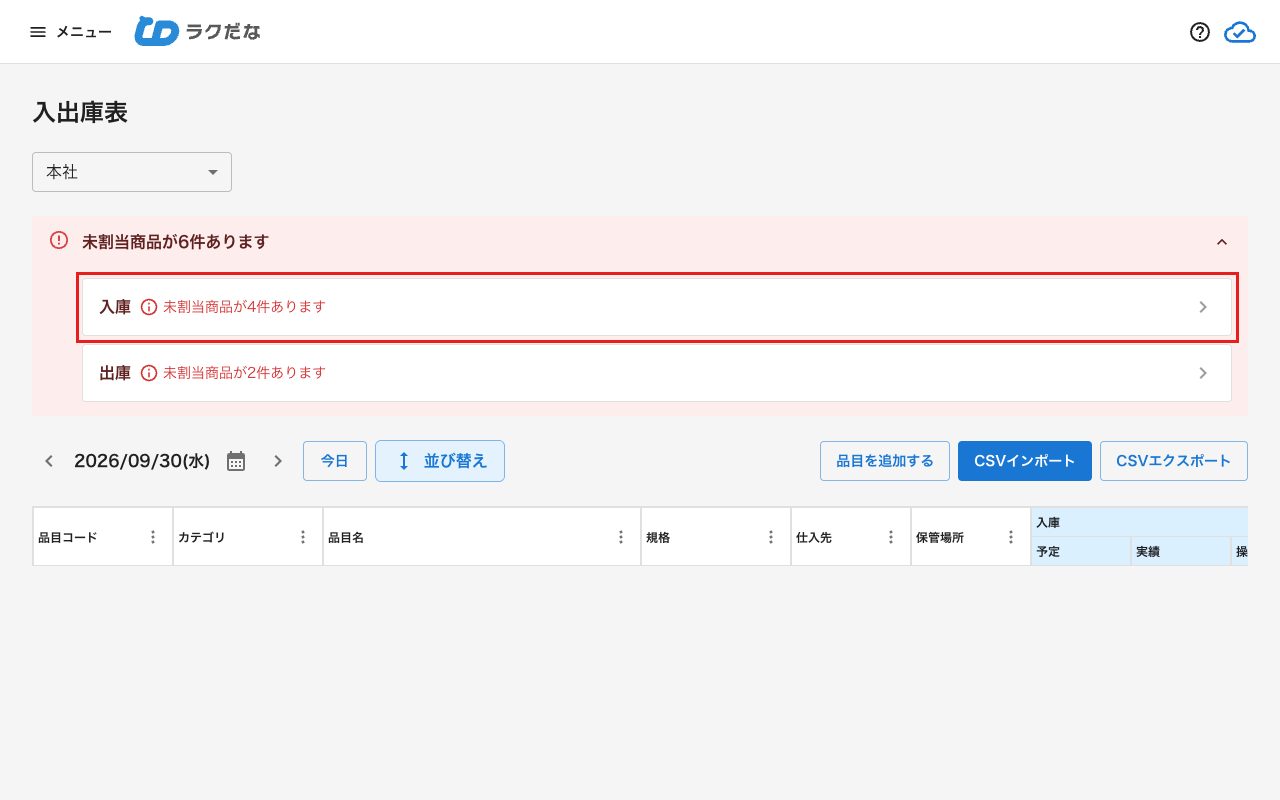
Task: Click the 並び替え sort button
Action: 440,461
